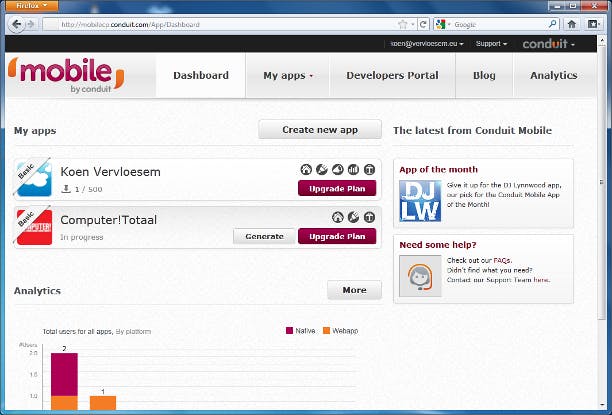The image size is (612, 415).
Task: Click the browser back arrow button
Action: (x=16, y=25)
